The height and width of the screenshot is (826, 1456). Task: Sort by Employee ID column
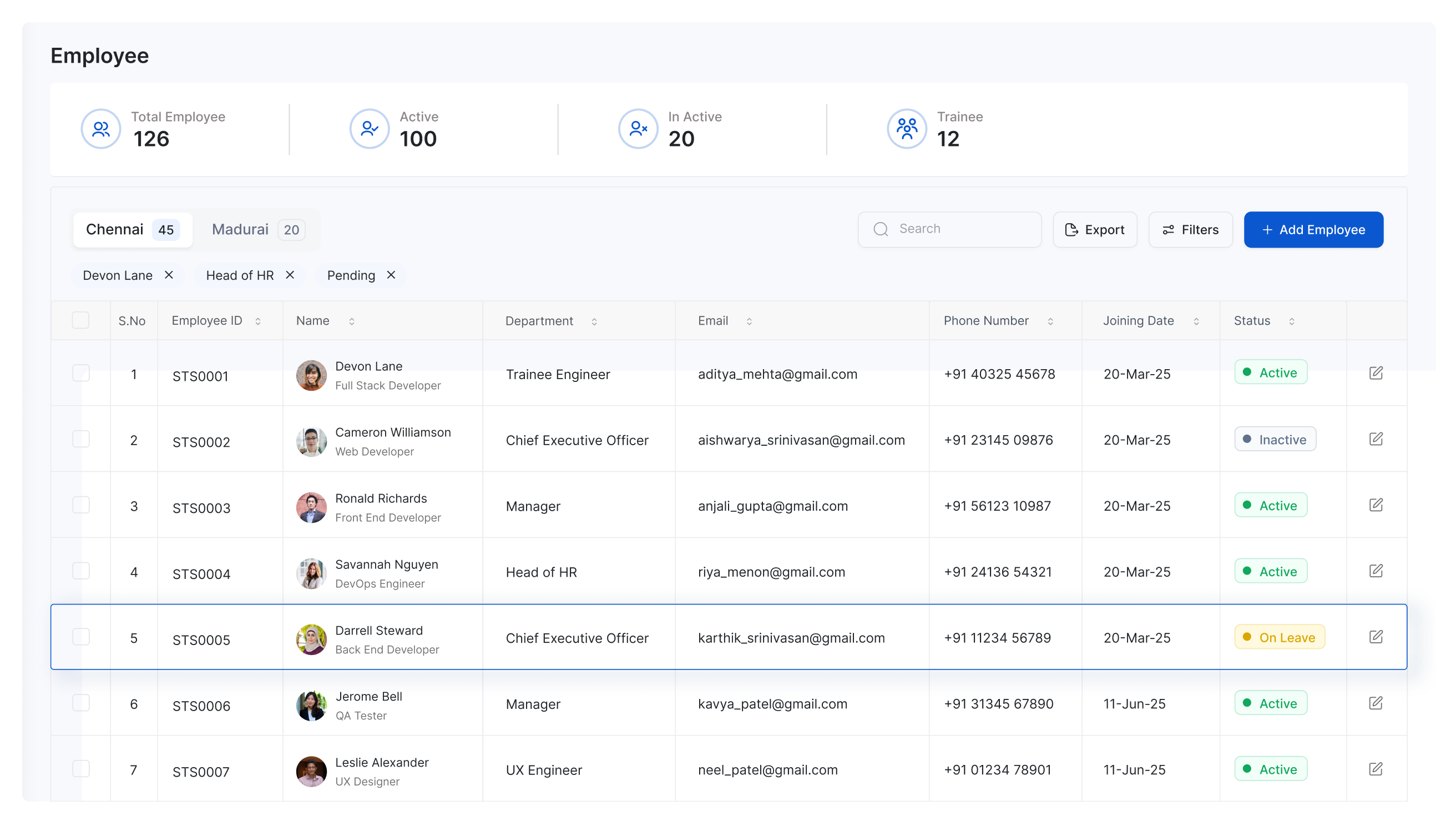pyautogui.click(x=258, y=321)
